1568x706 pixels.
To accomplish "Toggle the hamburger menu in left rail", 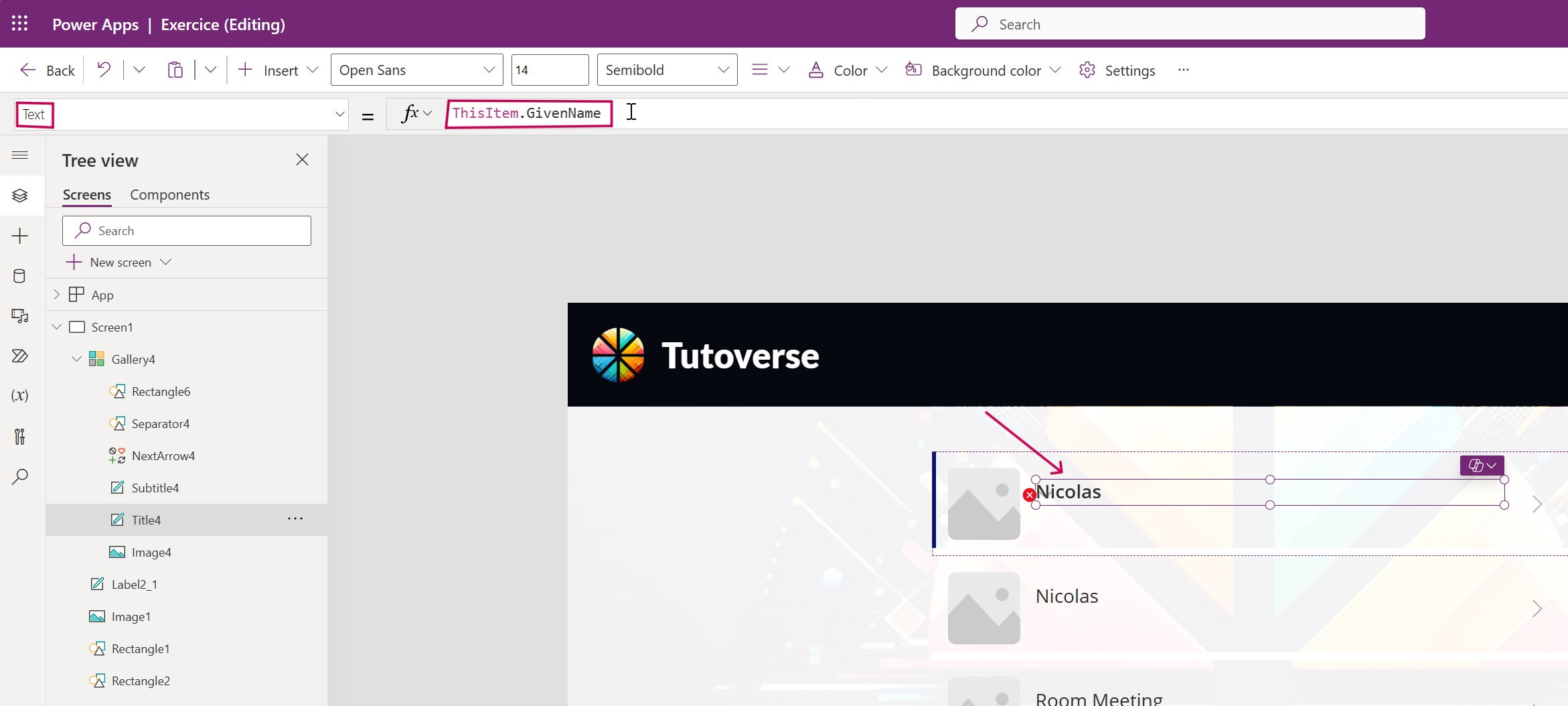I will point(20,155).
